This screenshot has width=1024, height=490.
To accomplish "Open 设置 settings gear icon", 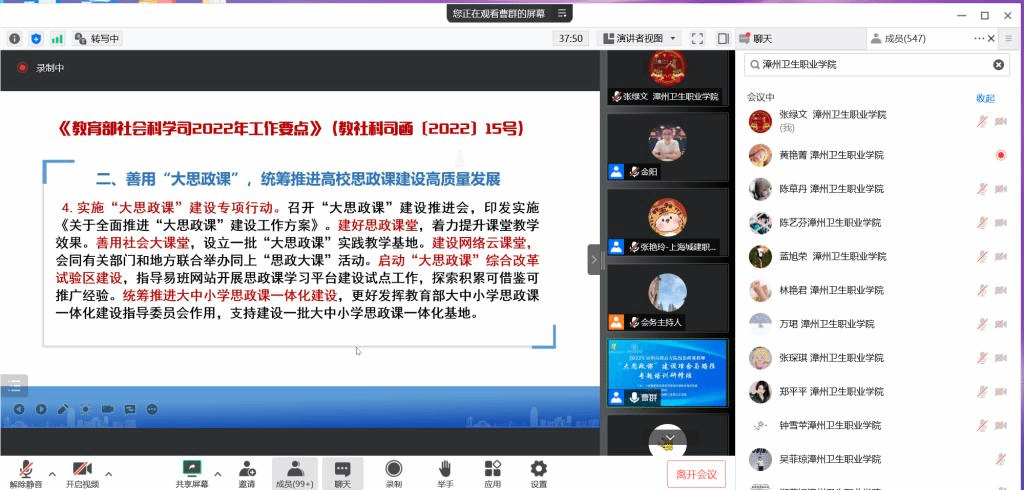I will (539, 468).
